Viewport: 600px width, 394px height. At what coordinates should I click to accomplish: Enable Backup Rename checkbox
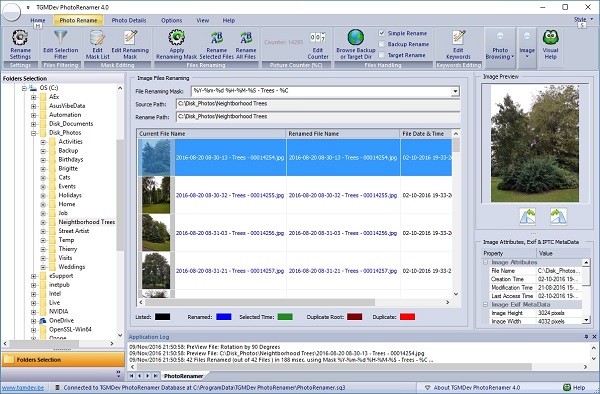click(x=382, y=44)
